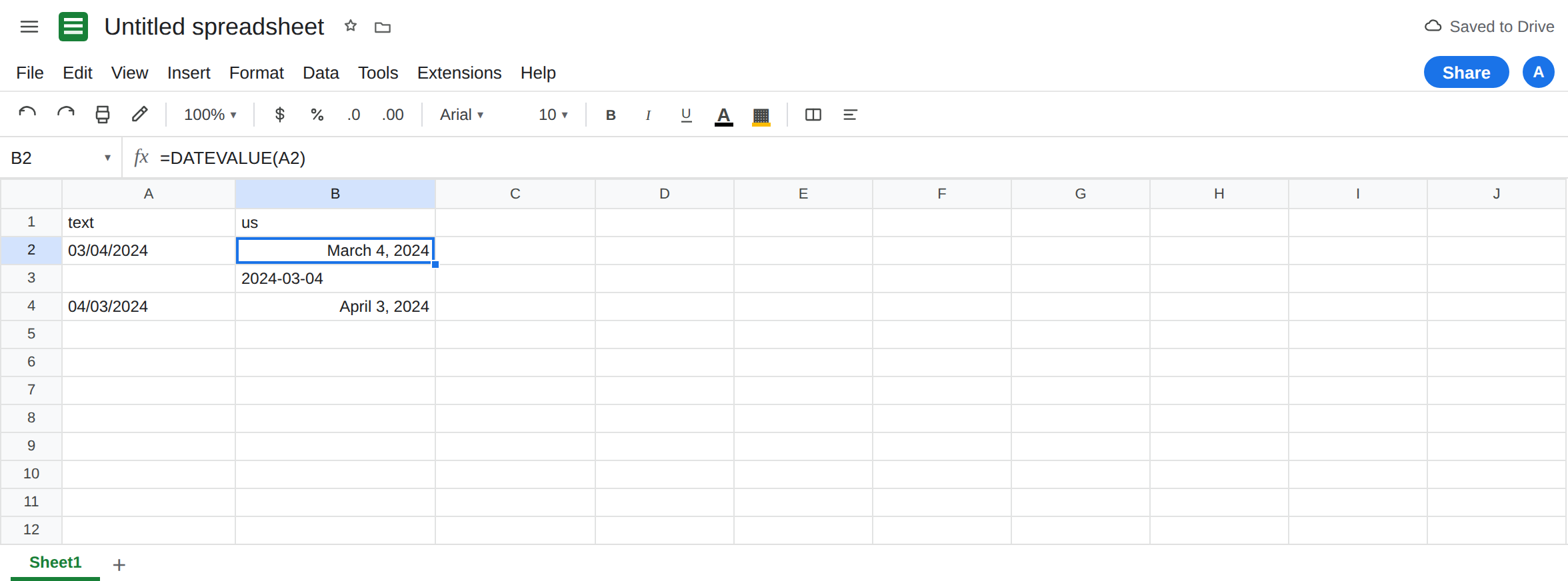Expand the B2 name box dropdown
This screenshot has width=1568, height=581.
pos(107,158)
